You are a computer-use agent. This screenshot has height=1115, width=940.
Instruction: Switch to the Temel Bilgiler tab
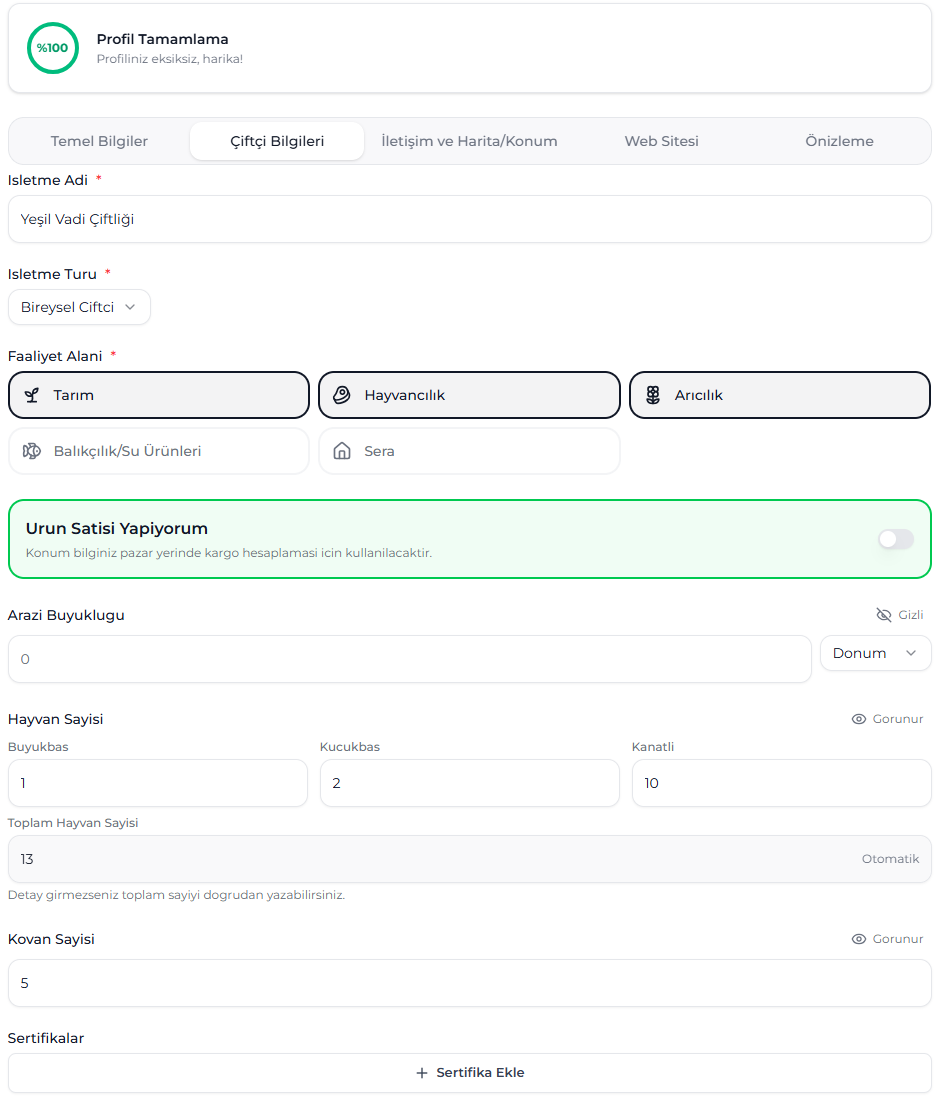pyautogui.click(x=99, y=141)
